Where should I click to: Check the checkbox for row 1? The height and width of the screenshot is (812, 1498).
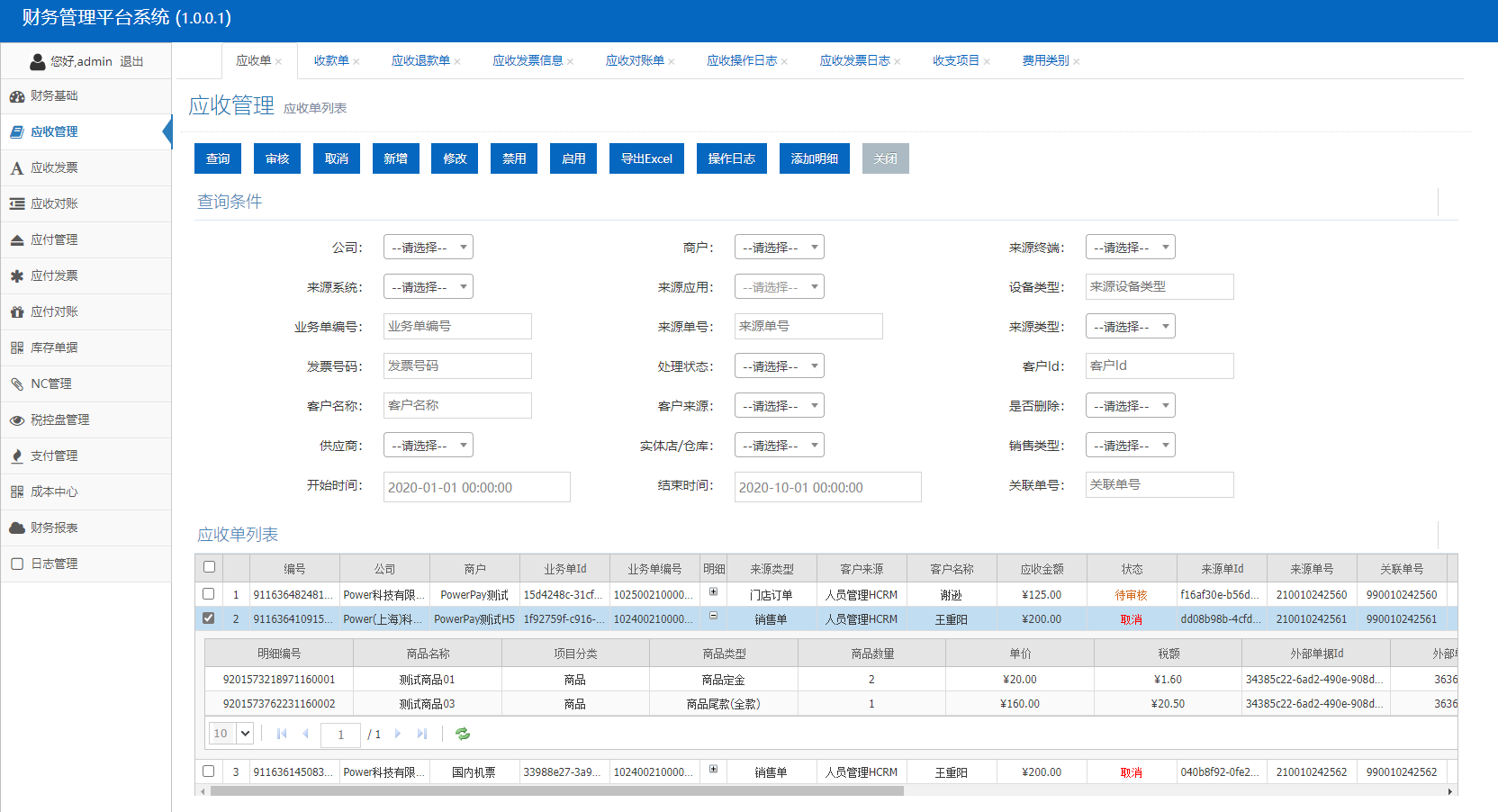pos(209,594)
